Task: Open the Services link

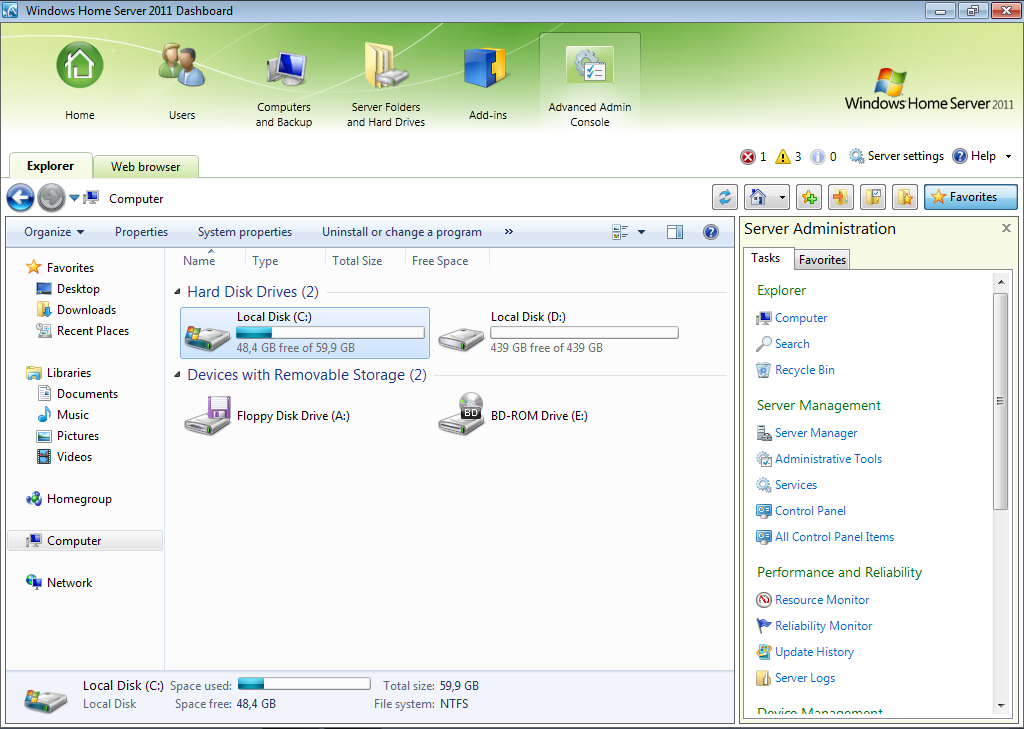Action: 795,485
